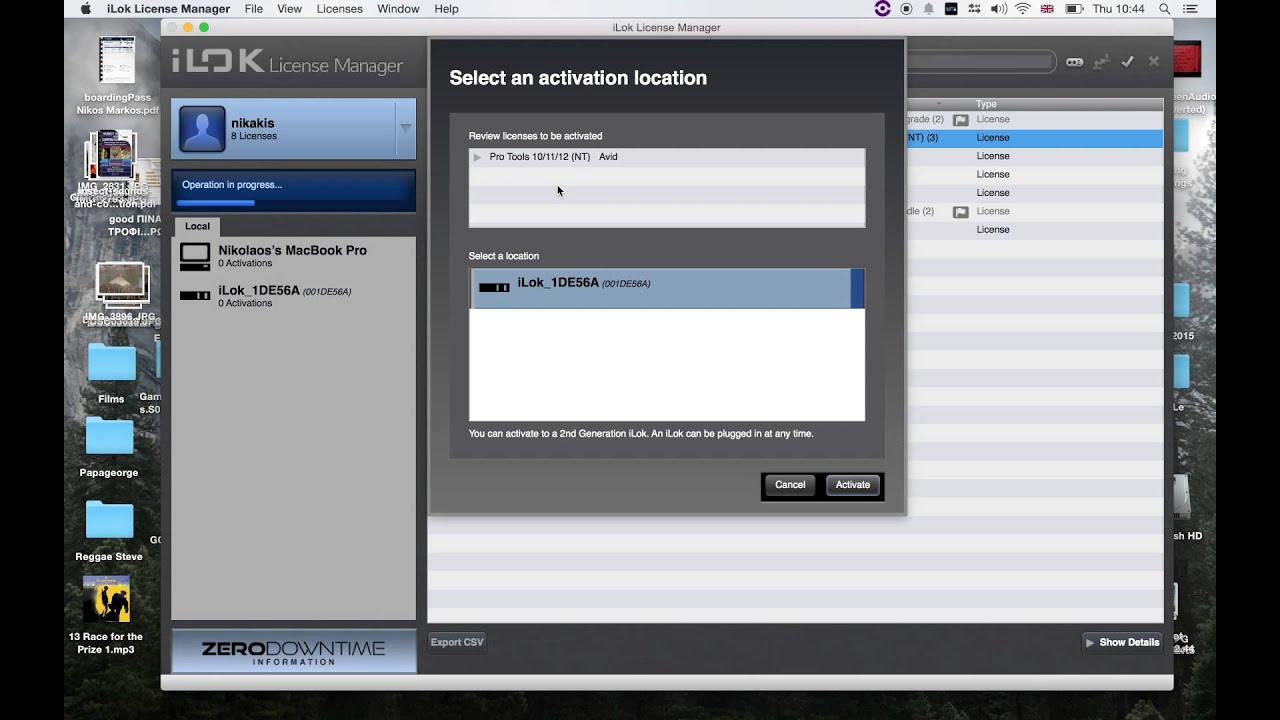
Task: Click the iLok USB icon in sidebar
Action: (x=194, y=296)
